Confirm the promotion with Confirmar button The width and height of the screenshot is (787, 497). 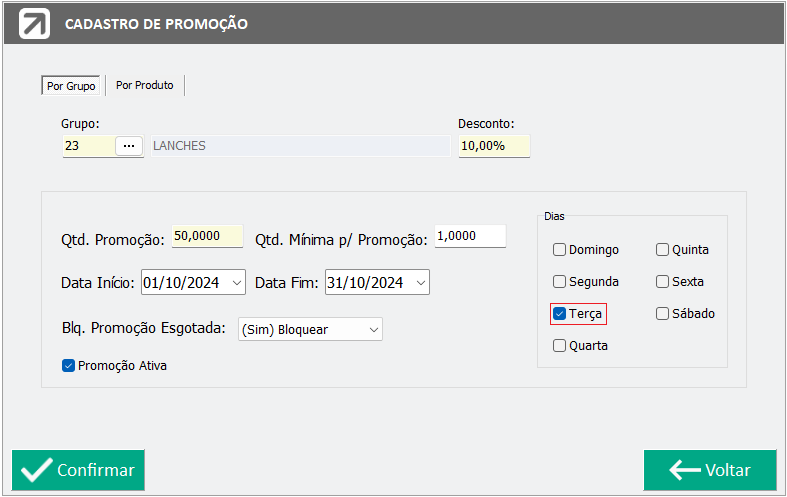pyautogui.click(x=78, y=470)
